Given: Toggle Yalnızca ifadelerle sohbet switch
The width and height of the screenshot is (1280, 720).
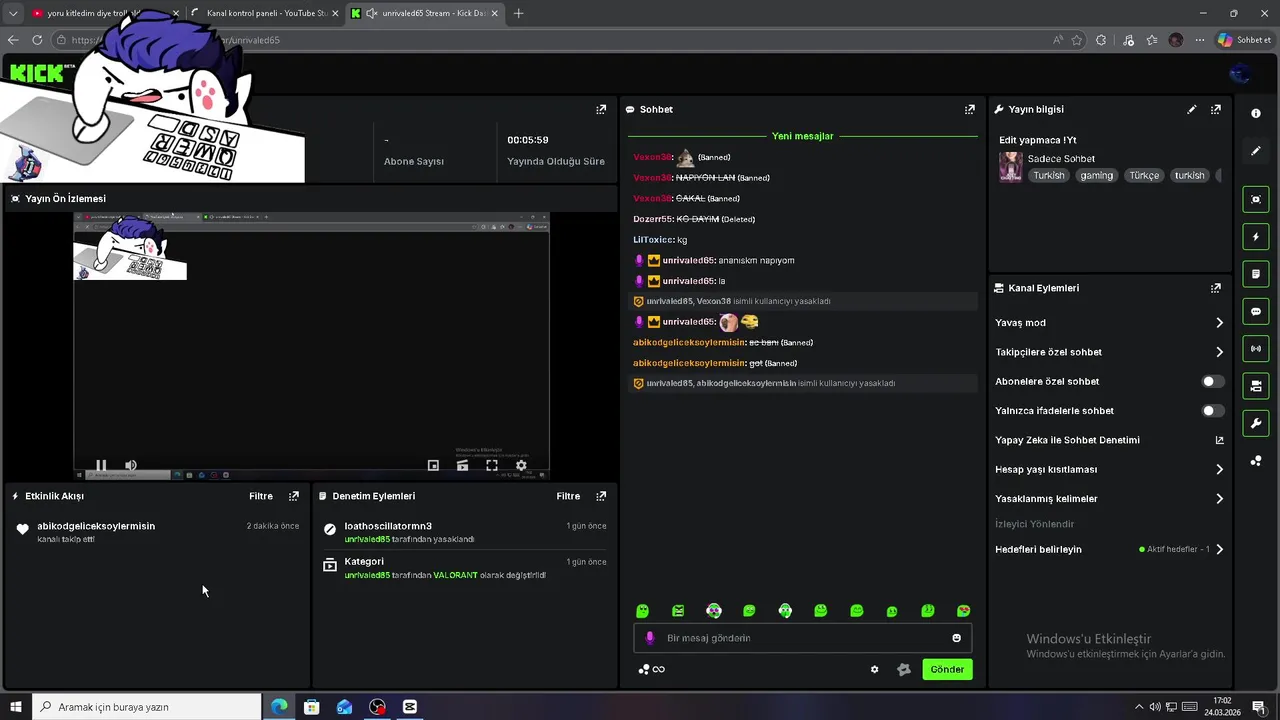Looking at the screenshot, I should [1212, 411].
